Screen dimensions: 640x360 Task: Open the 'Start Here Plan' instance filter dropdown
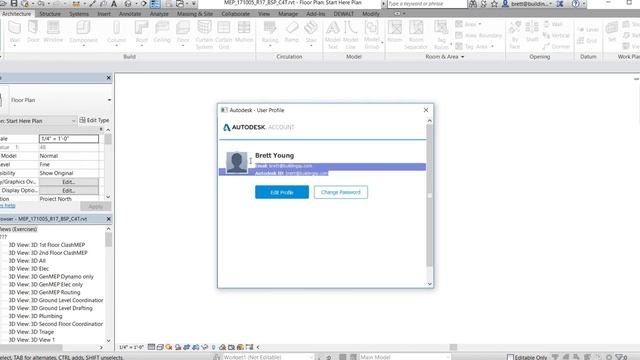pos(73,121)
